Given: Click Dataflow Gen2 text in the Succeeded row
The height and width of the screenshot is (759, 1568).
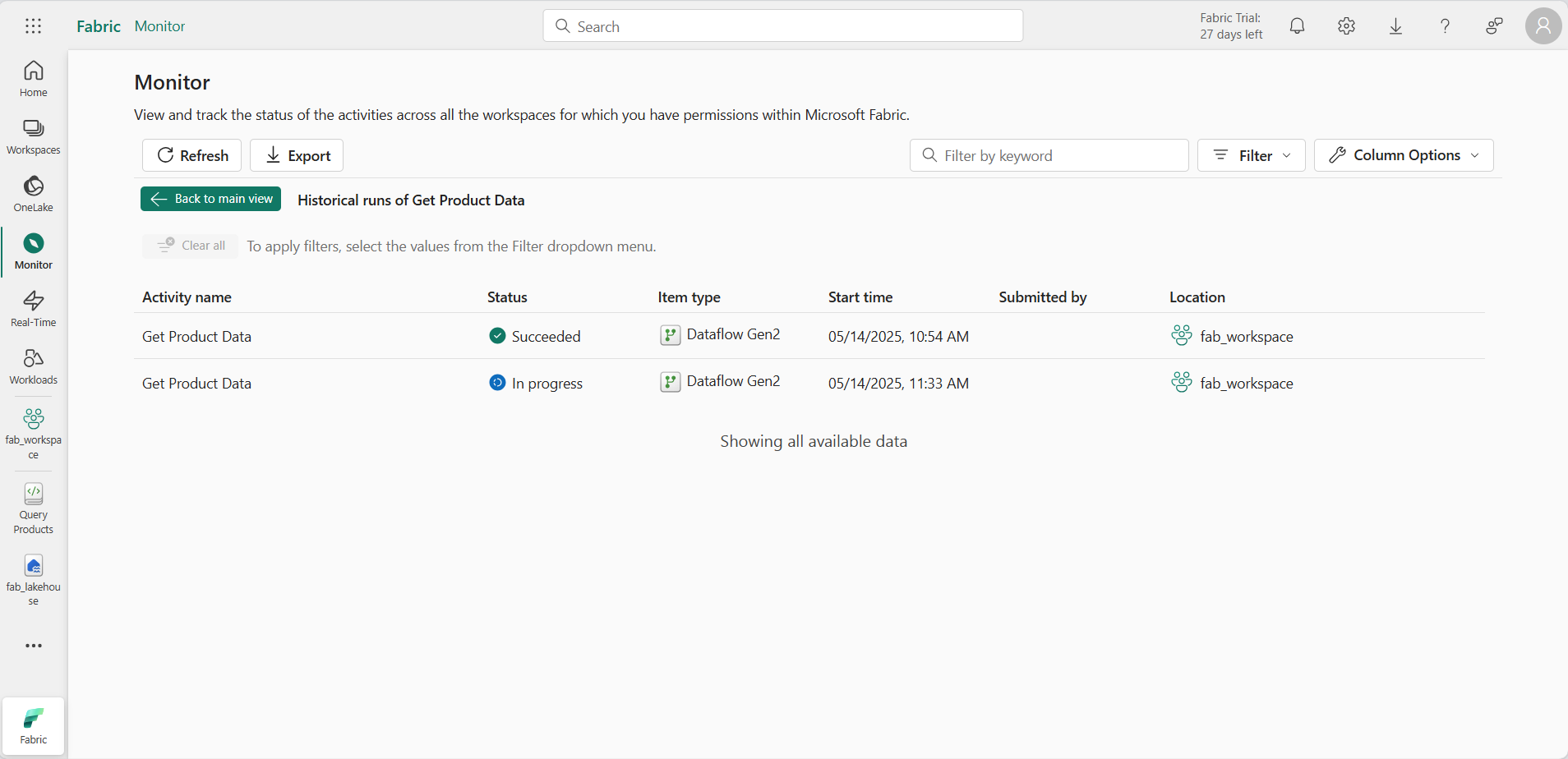Looking at the screenshot, I should [x=733, y=334].
